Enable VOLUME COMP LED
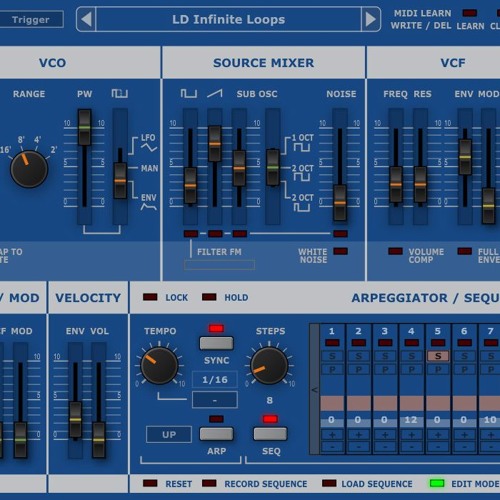This screenshot has width=500, height=500. (x=395, y=251)
